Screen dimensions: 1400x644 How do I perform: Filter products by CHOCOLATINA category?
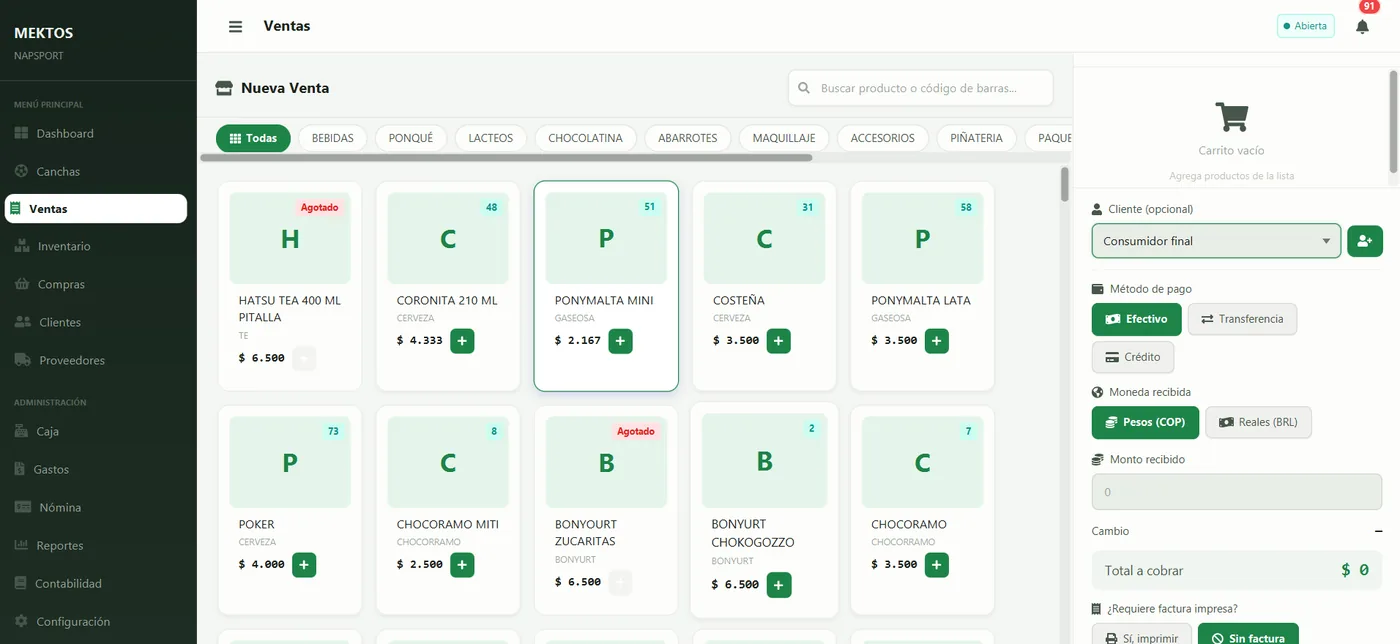coord(586,138)
